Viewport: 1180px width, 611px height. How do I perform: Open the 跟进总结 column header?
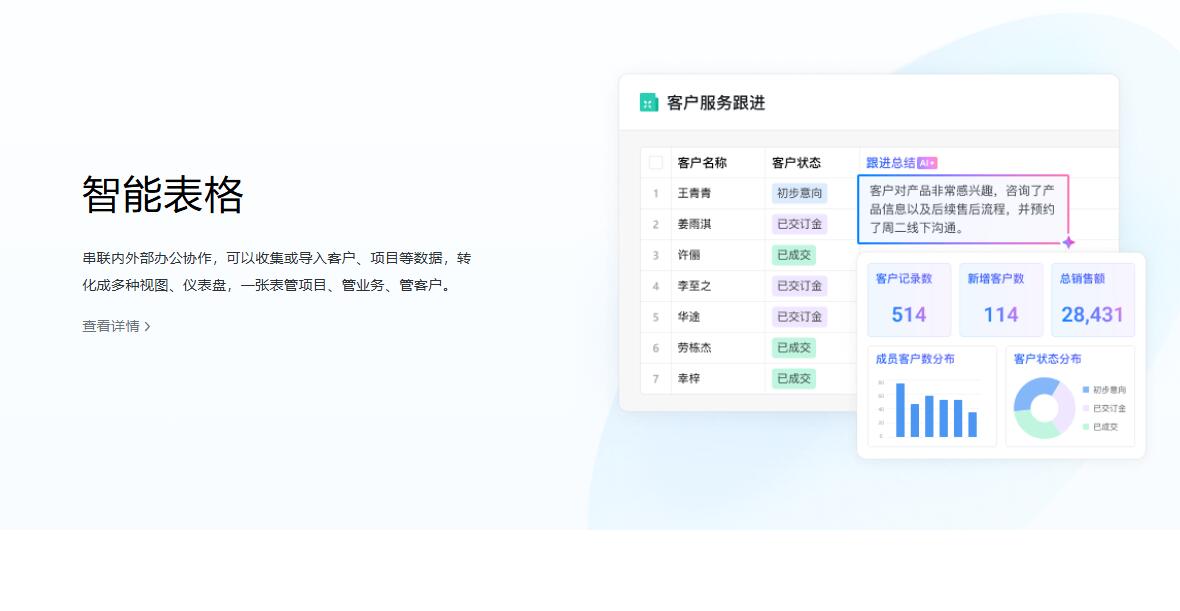(890, 161)
